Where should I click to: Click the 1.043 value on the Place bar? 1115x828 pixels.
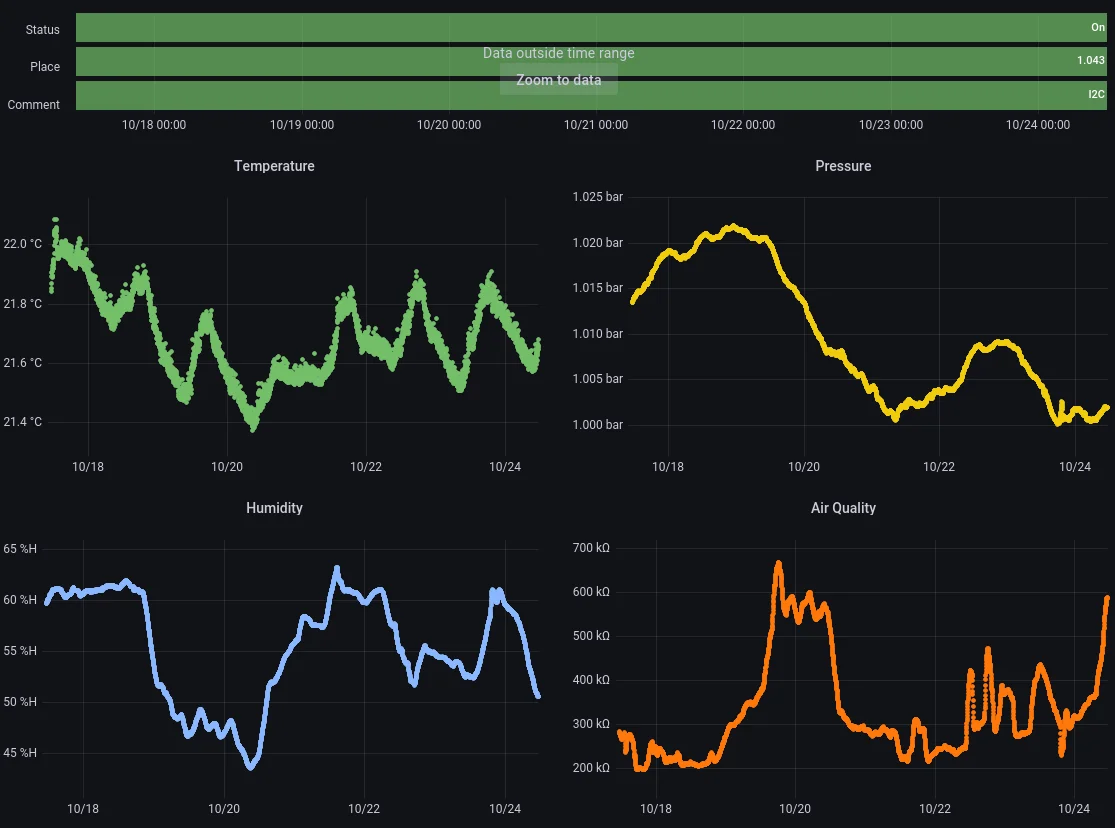point(1091,61)
